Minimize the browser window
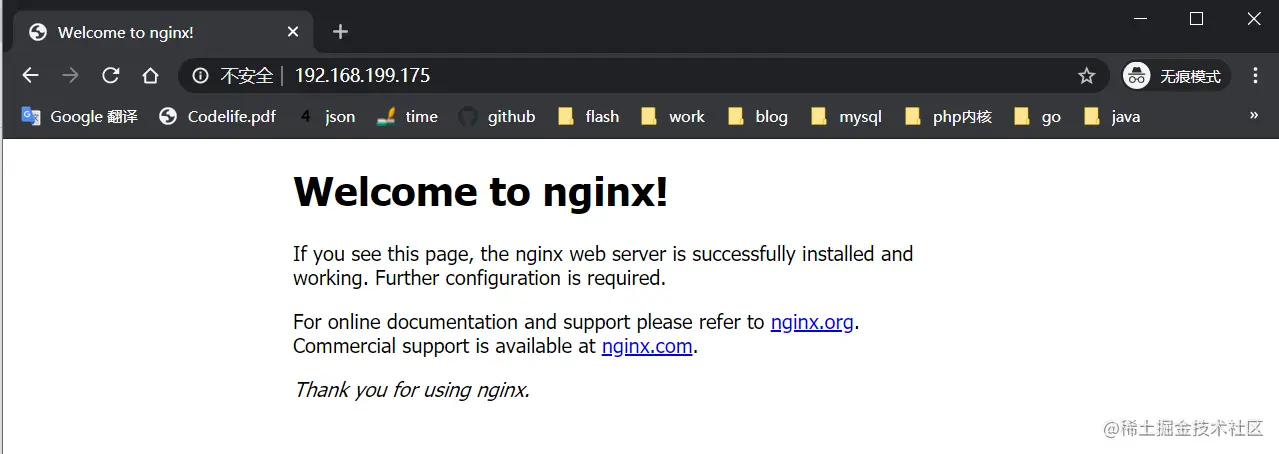1279x454 pixels. click(1139, 18)
